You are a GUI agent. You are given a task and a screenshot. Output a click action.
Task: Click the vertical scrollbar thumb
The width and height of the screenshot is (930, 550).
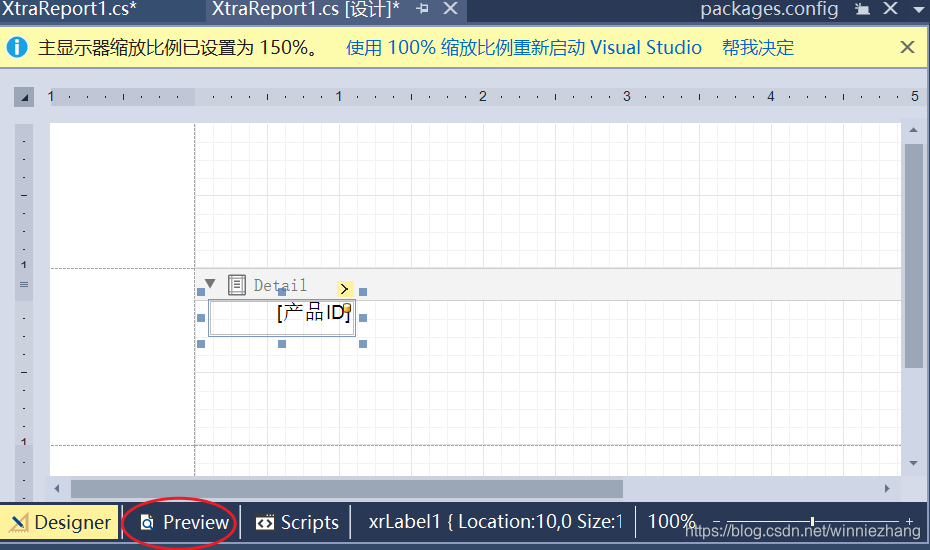(x=914, y=256)
